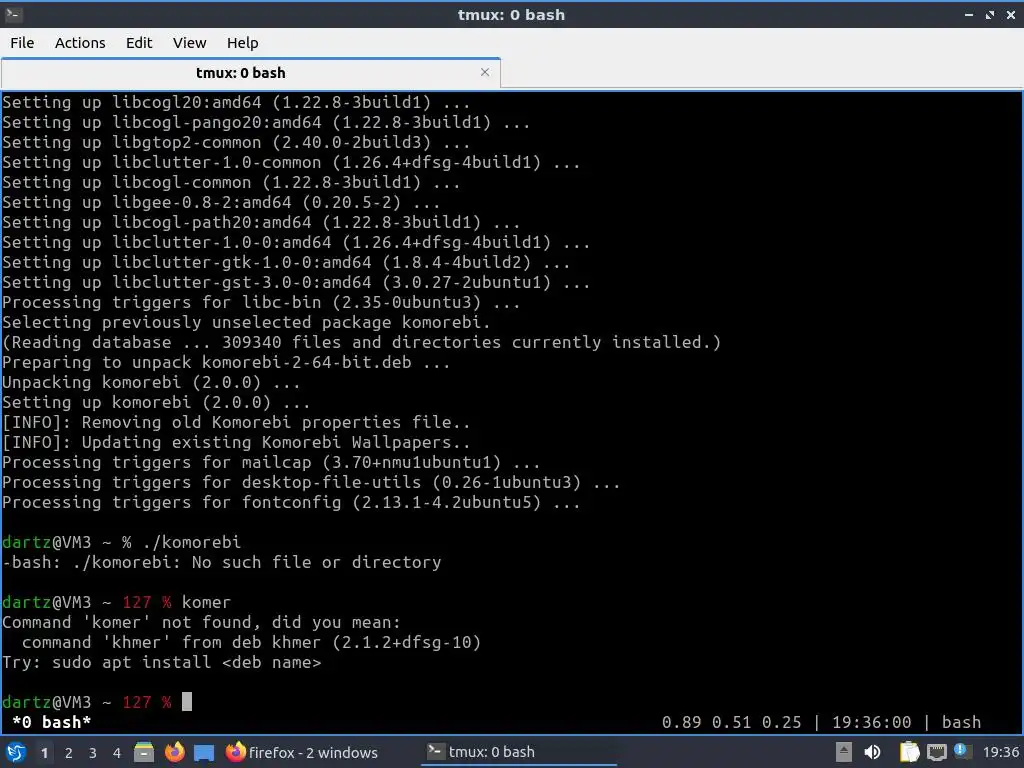
Task: Click the removable media eject tray icon
Action: (x=844, y=752)
